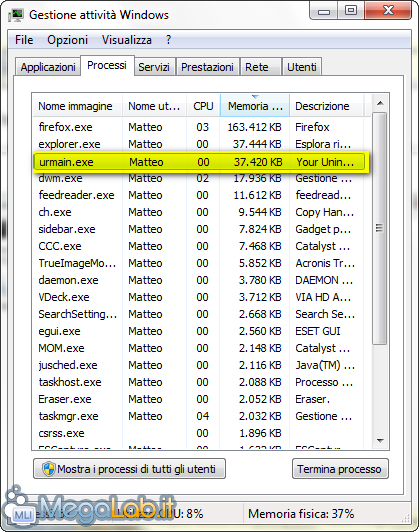The height and width of the screenshot is (532, 419).
Task: Click the VIA HD A... description
Action: coord(323,297)
